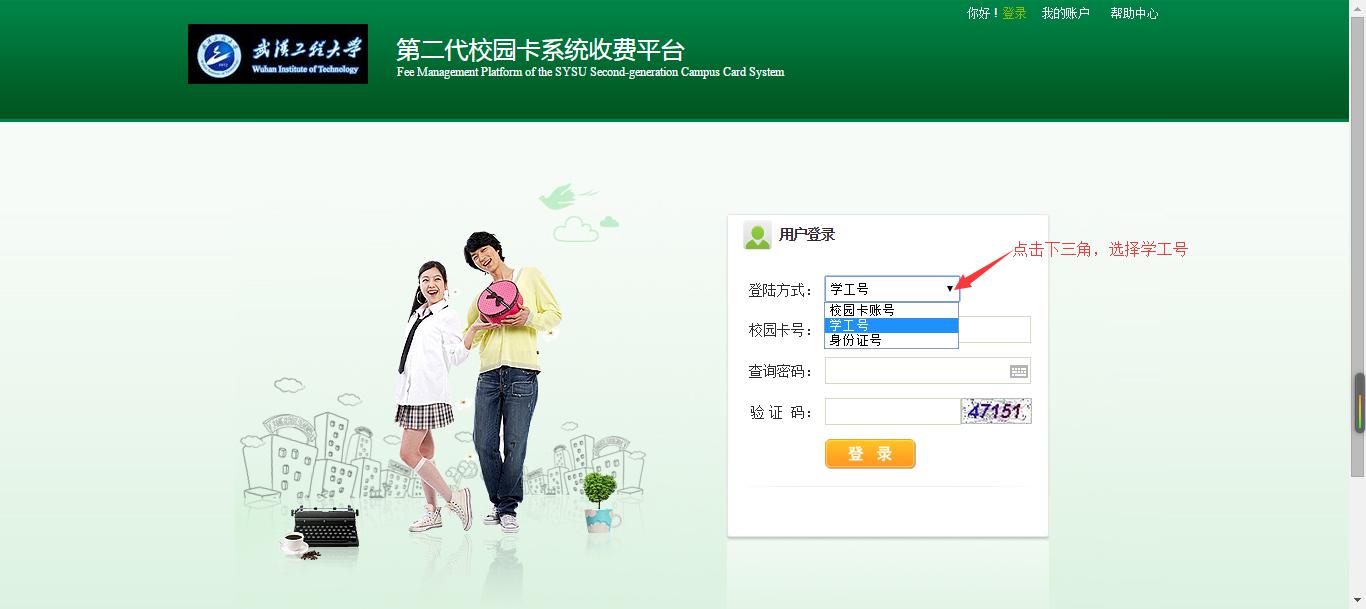The height and width of the screenshot is (609, 1366).
Task: Focus the 查询密码 password field
Action: [928, 371]
